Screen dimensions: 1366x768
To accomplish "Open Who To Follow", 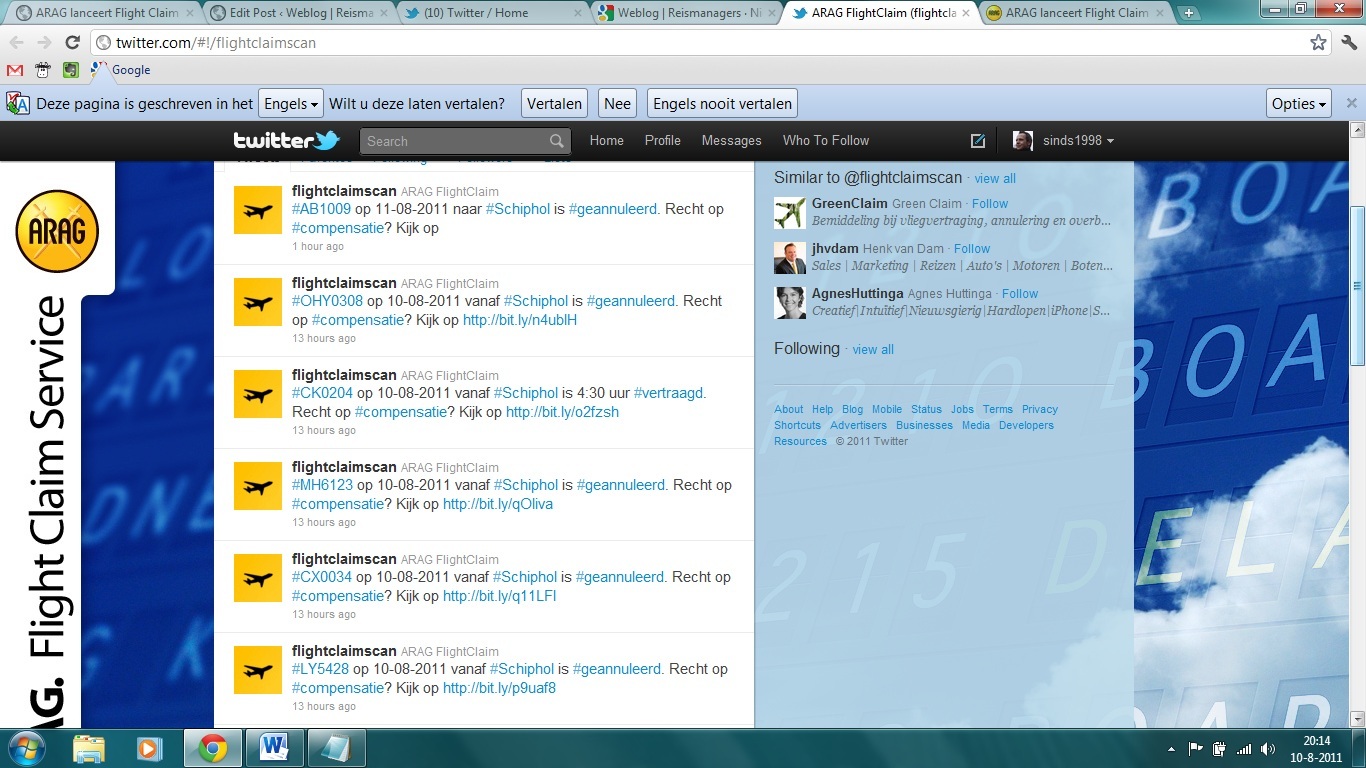I will (826, 141).
